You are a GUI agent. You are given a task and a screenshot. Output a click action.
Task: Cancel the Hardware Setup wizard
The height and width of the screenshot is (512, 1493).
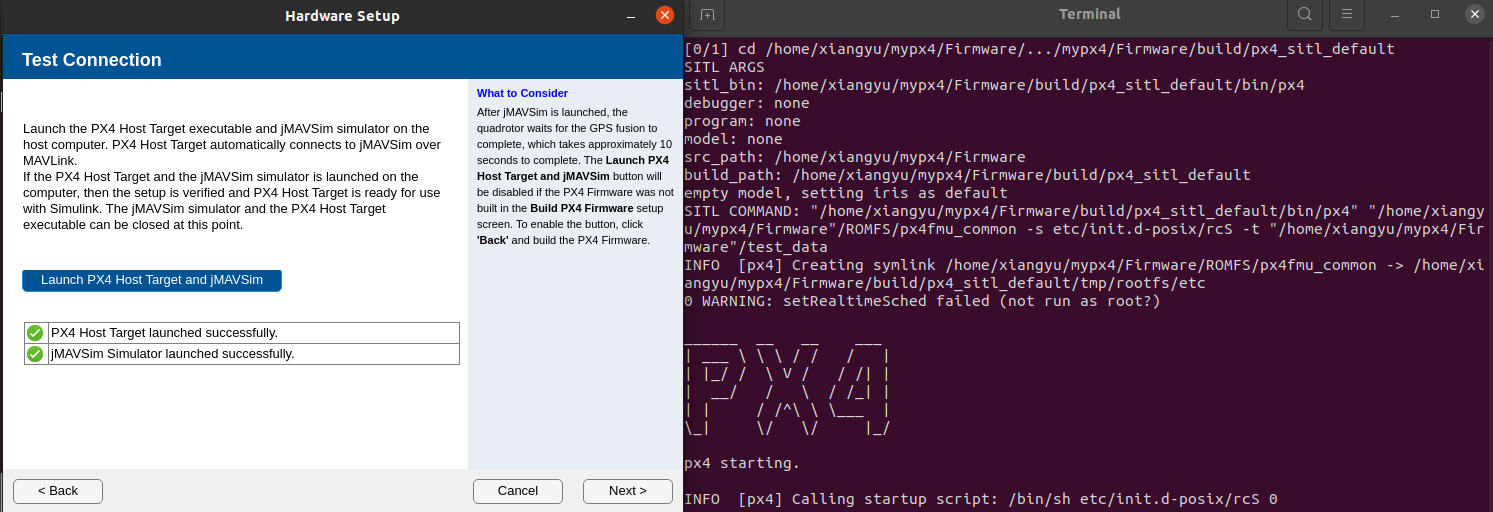click(x=517, y=491)
